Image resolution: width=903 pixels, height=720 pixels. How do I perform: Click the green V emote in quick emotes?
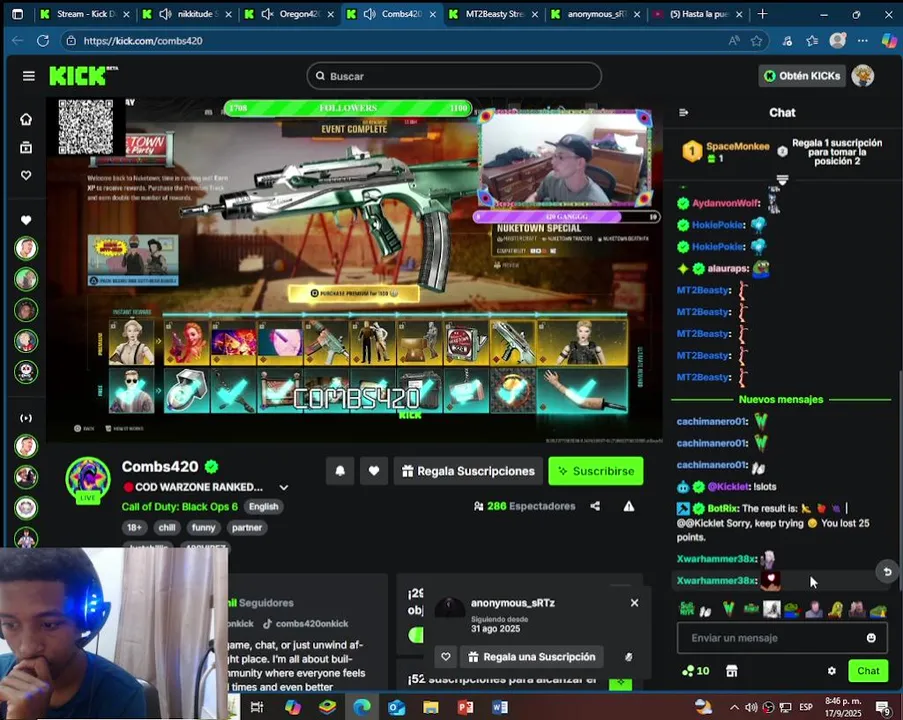coord(729,608)
